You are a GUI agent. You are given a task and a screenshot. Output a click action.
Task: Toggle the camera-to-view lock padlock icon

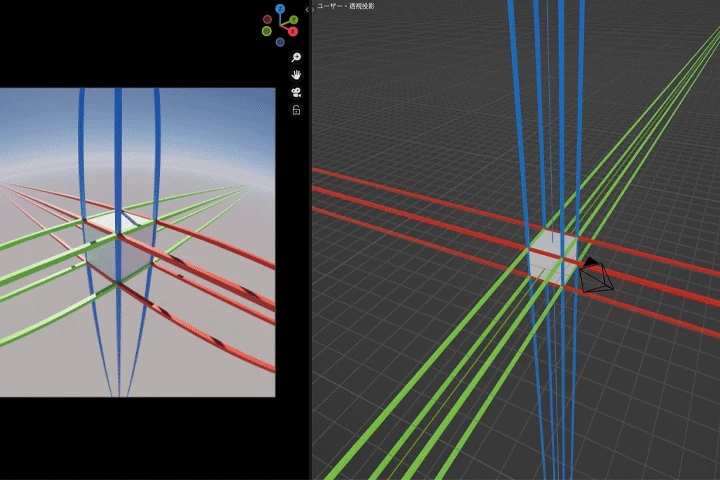coord(296,110)
